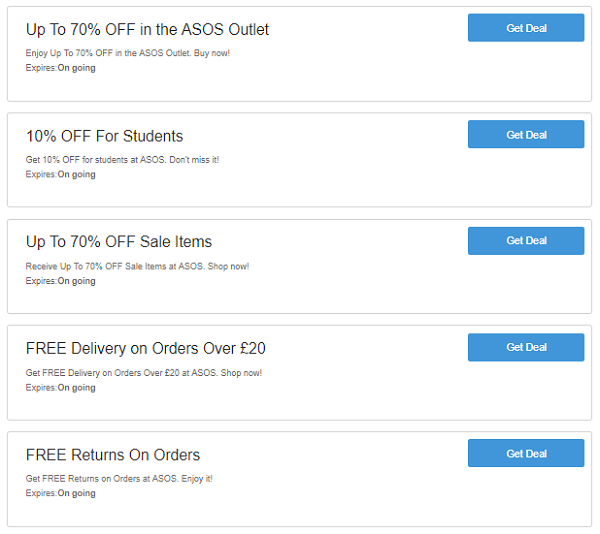The height and width of the screenshot is (534, 600).
Task: Click Get Deal for ASOS Outlet offer
Action: [x=525, y=28]
